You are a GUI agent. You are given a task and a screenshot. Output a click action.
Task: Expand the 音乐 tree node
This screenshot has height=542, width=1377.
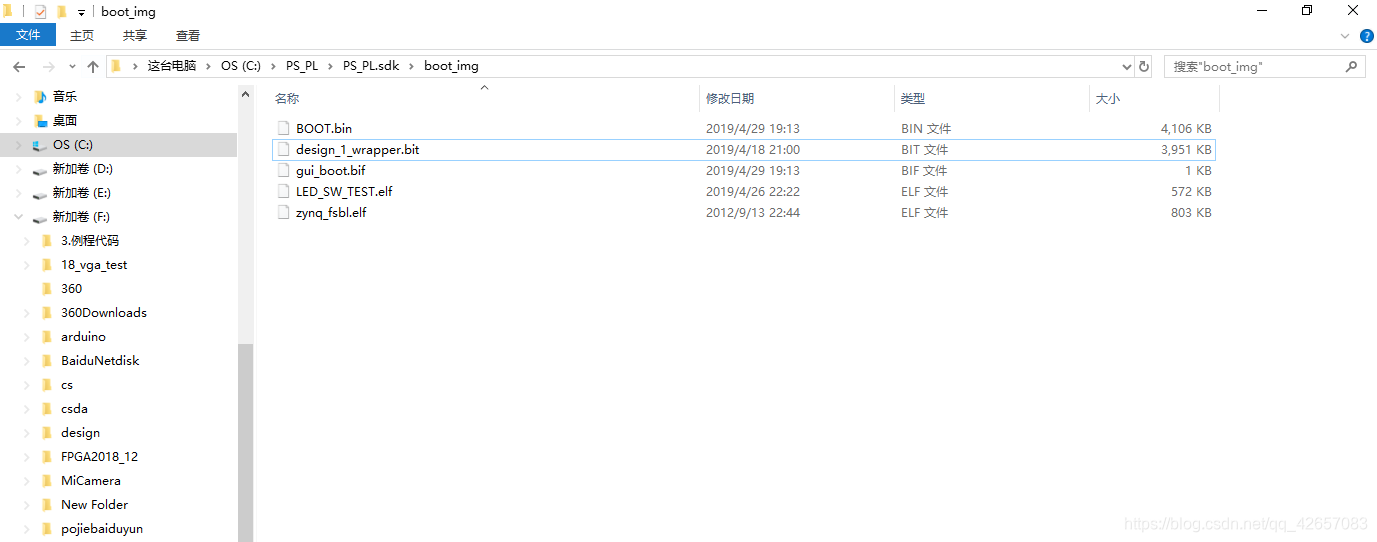tap(19, 97)
